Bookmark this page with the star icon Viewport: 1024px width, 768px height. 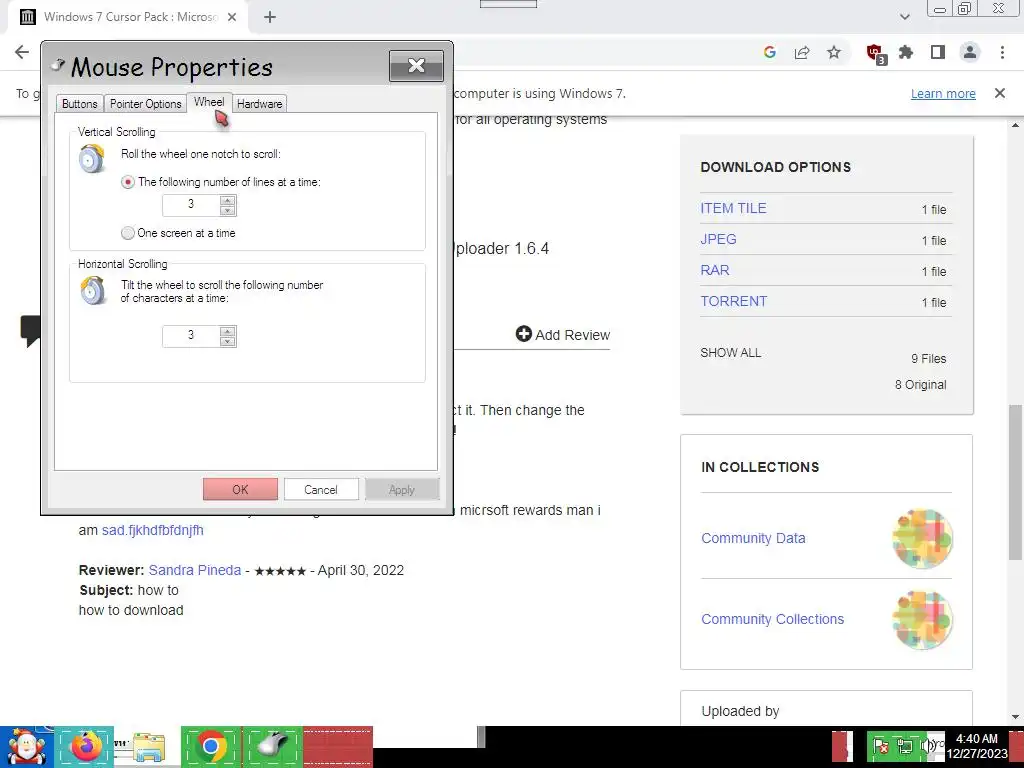click(834, 52)
